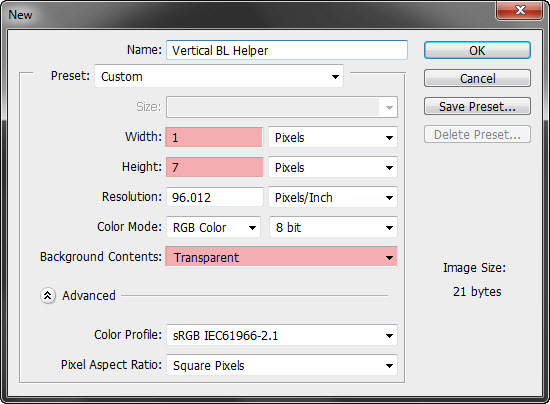Click into the Height value field
Viewport: 550px width, 404px height.
(x=214, y=167)
